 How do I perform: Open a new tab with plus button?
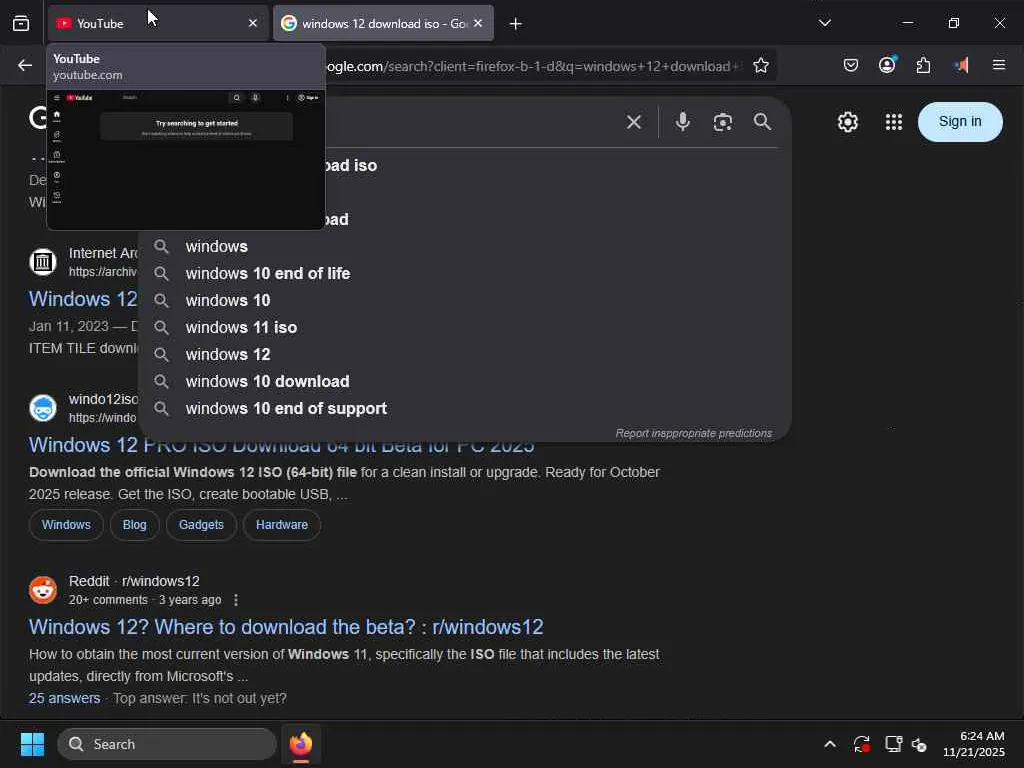[515, 24]
